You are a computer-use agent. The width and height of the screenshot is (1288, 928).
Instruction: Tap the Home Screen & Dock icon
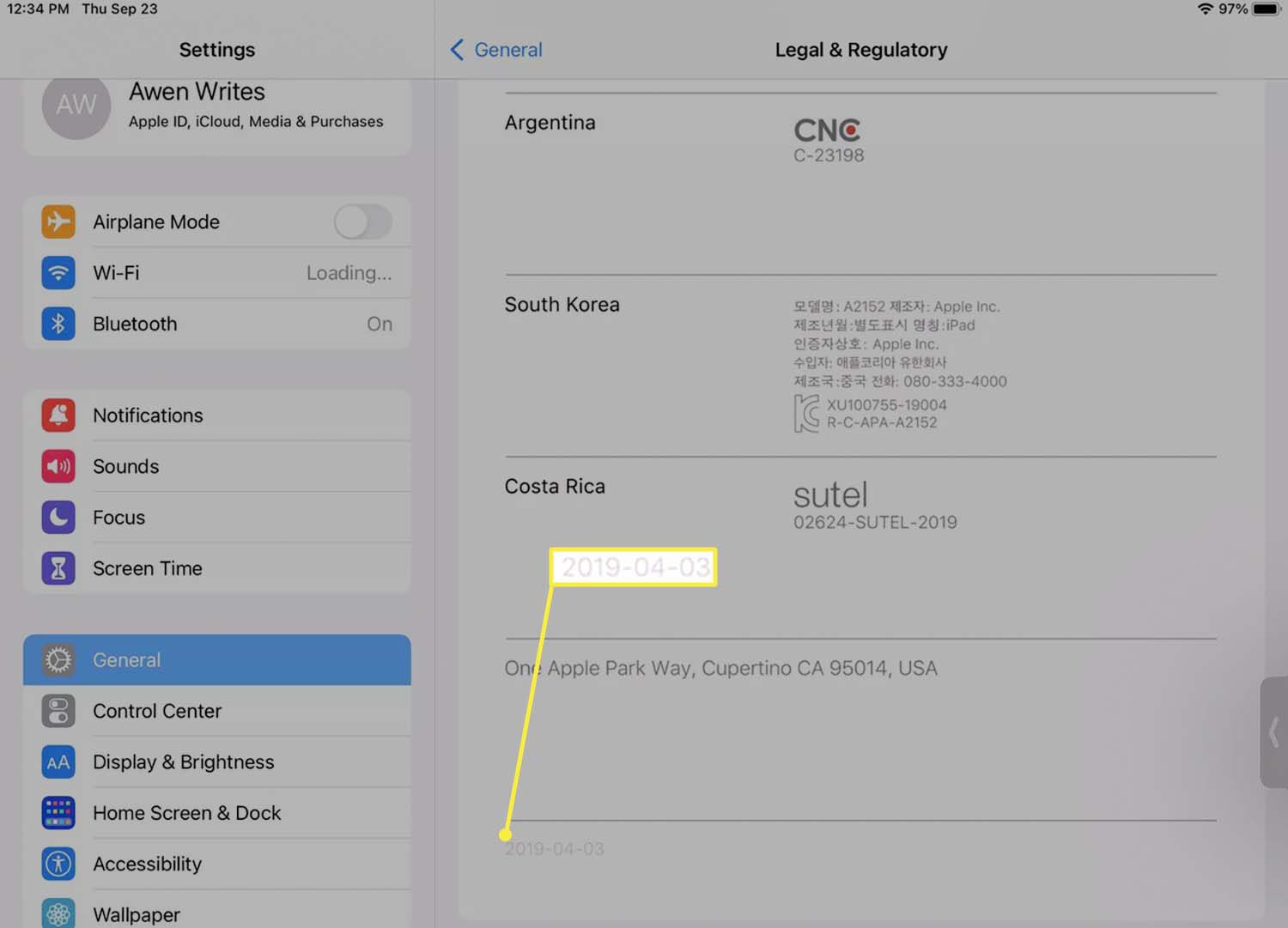pos(58,813)
